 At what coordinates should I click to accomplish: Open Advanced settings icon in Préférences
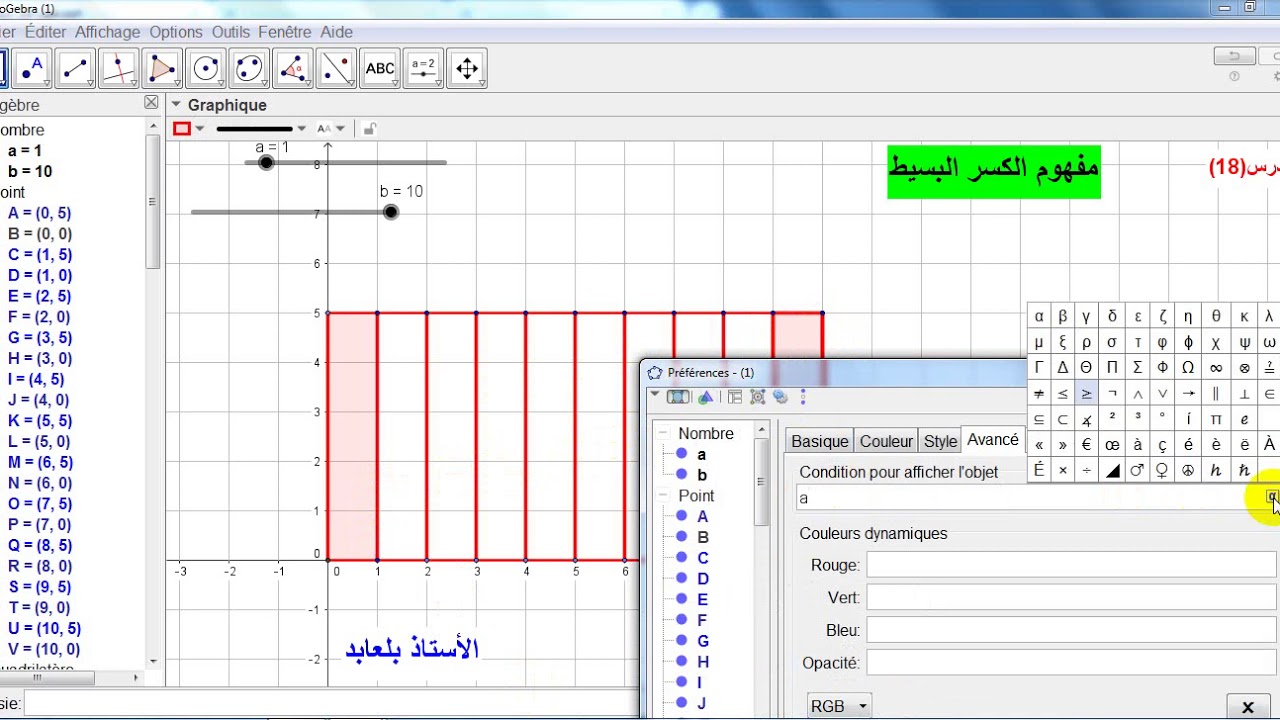(x=781, y=397)
